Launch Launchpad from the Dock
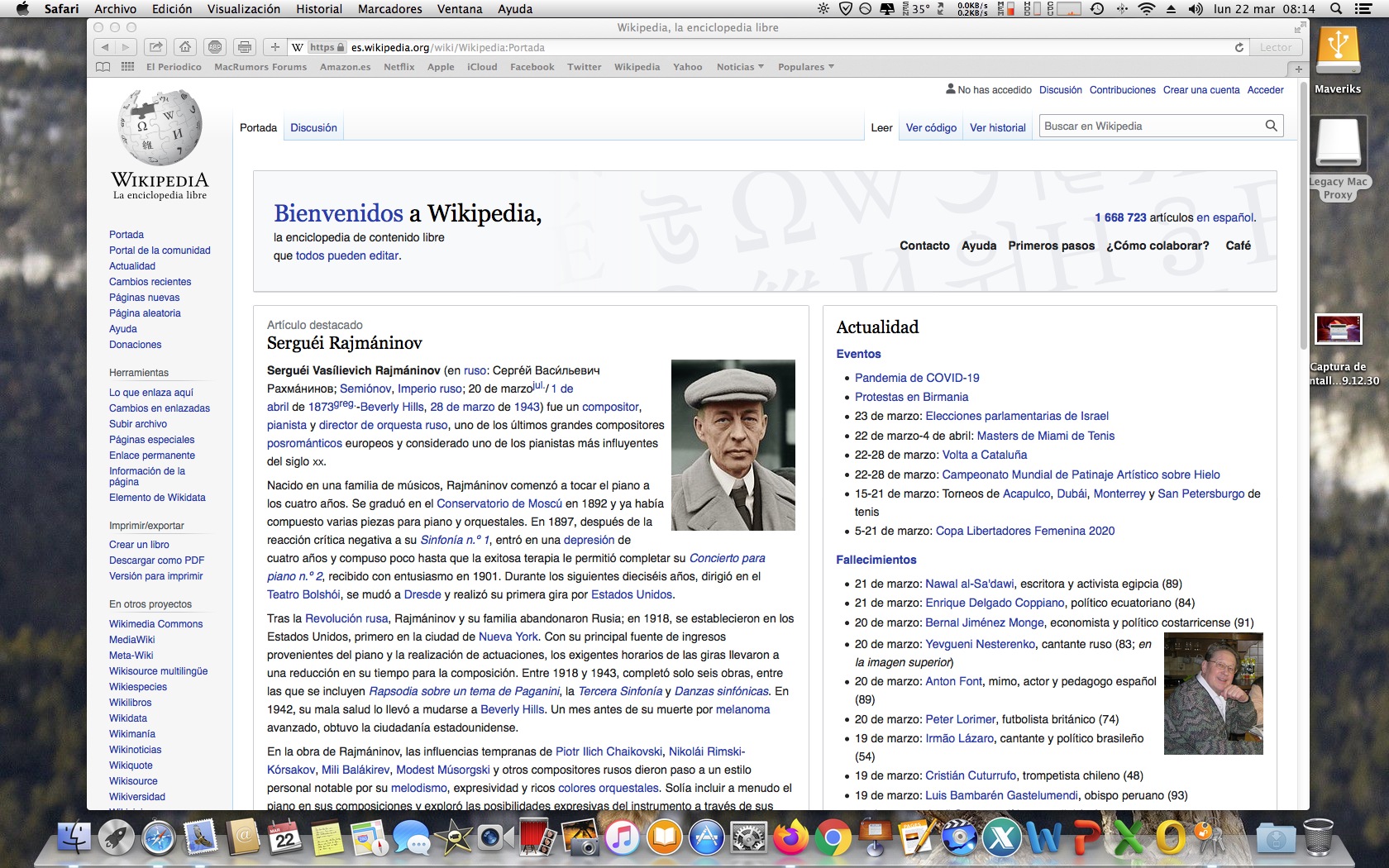Image resolution: width=1389 pixels, height=868 pixels. pos(117,838)
